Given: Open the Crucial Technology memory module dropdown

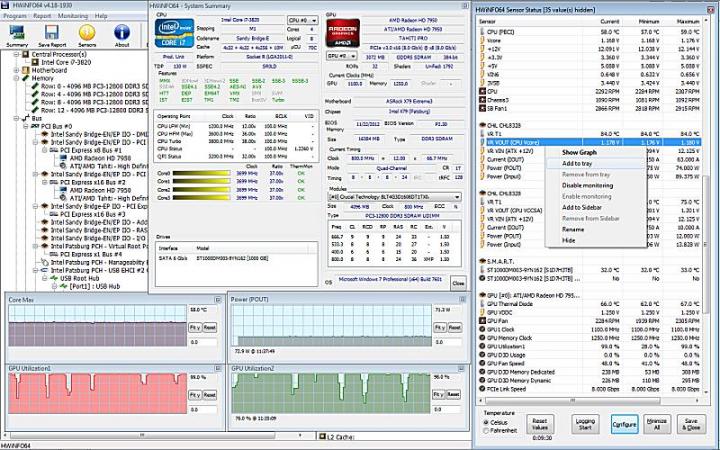Looking at the screenshot, I should click(394, 197).
